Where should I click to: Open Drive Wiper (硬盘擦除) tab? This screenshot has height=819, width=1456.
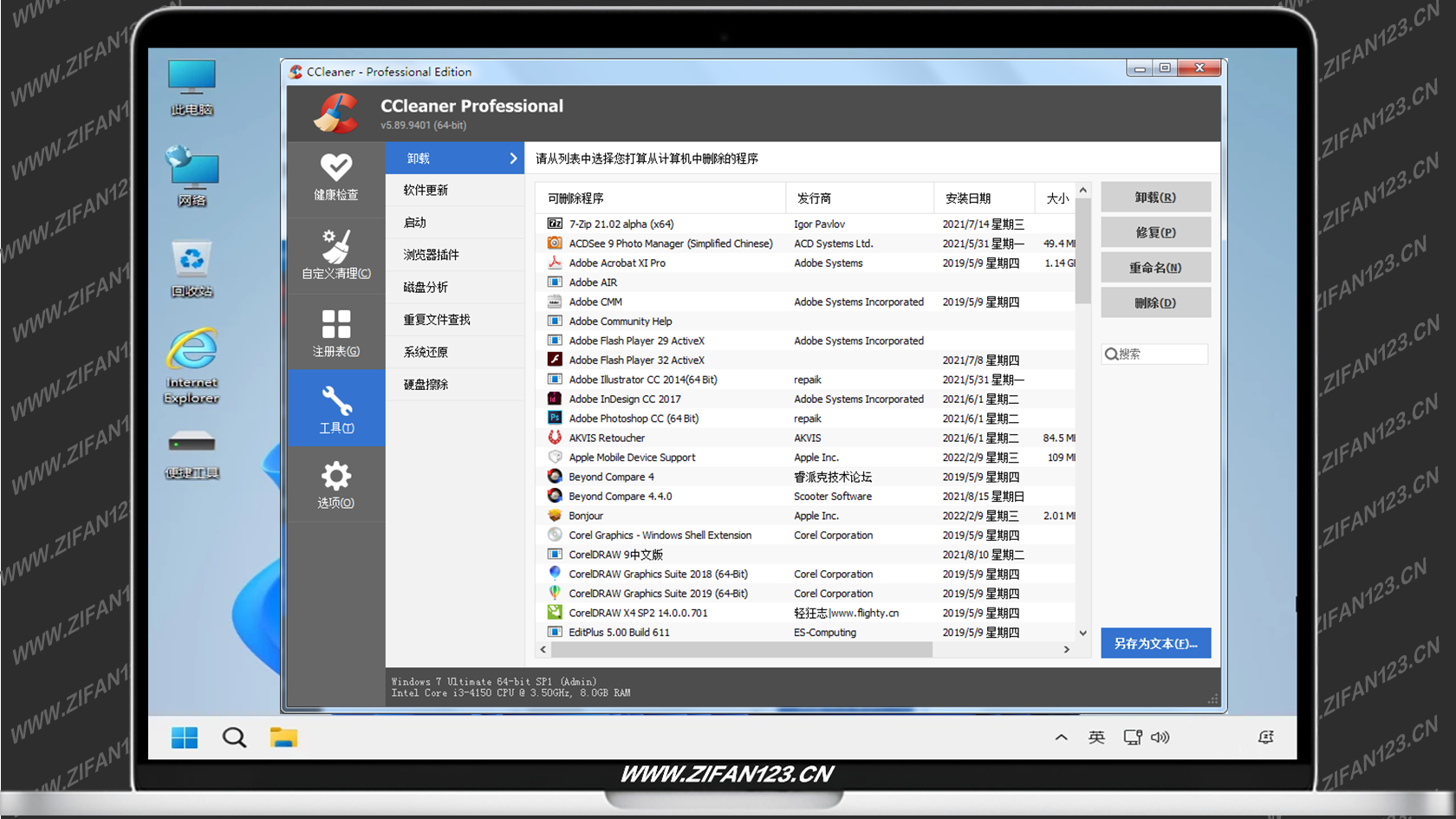[x=455, y=384]
